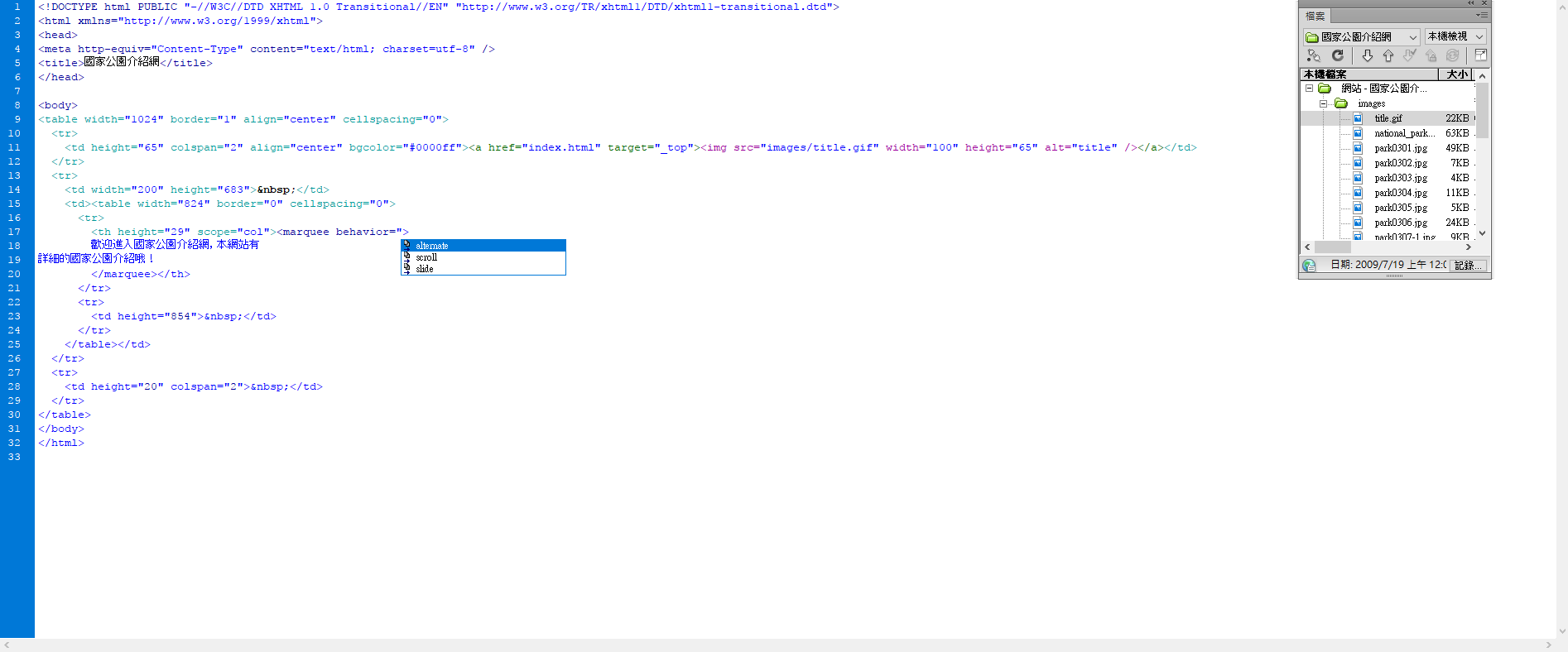The image size is (1568, 652).
Task: Choose 'alternate' from autocomplete list
Action: (431, 246)
